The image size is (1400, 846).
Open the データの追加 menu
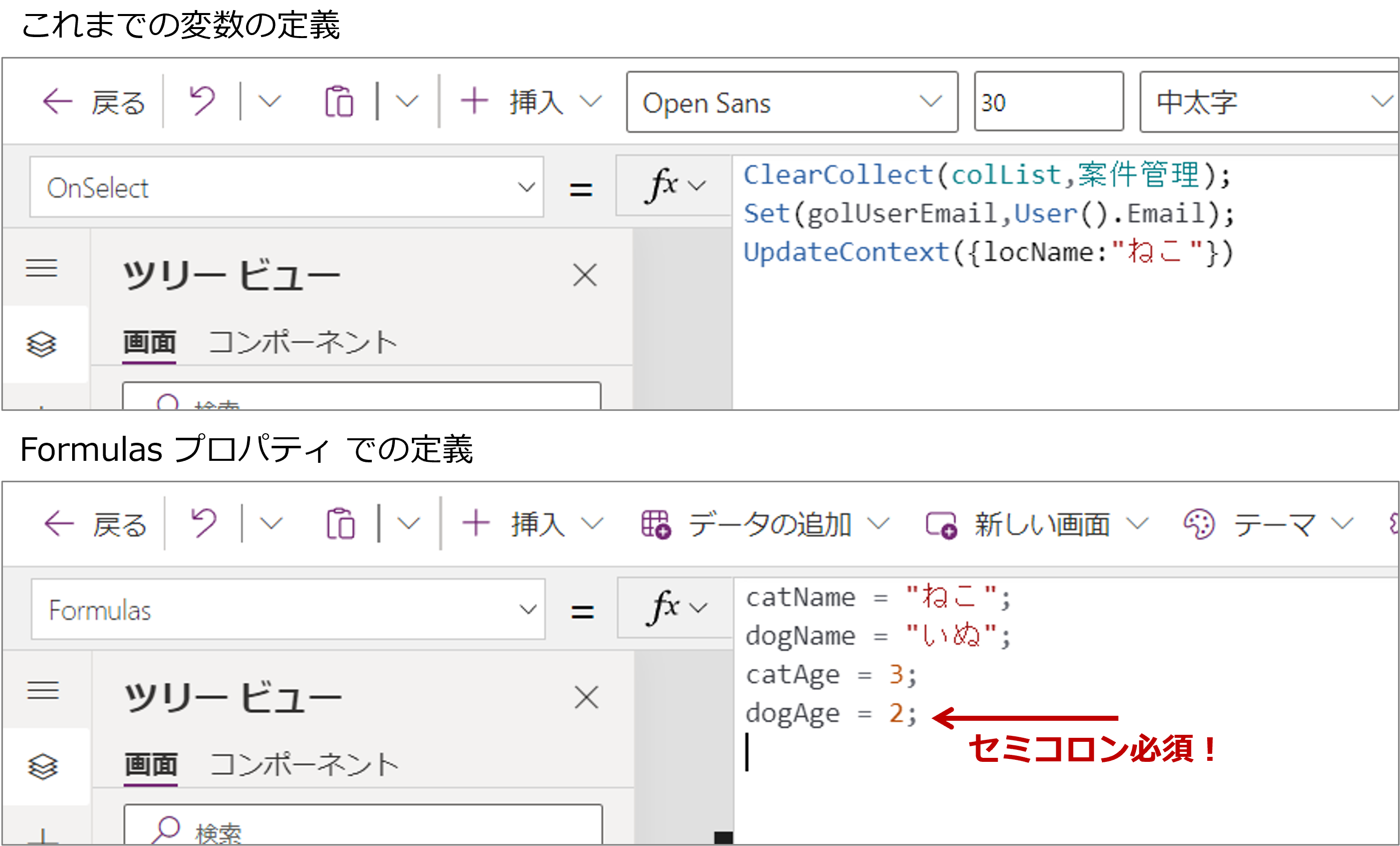coord(765,523)
